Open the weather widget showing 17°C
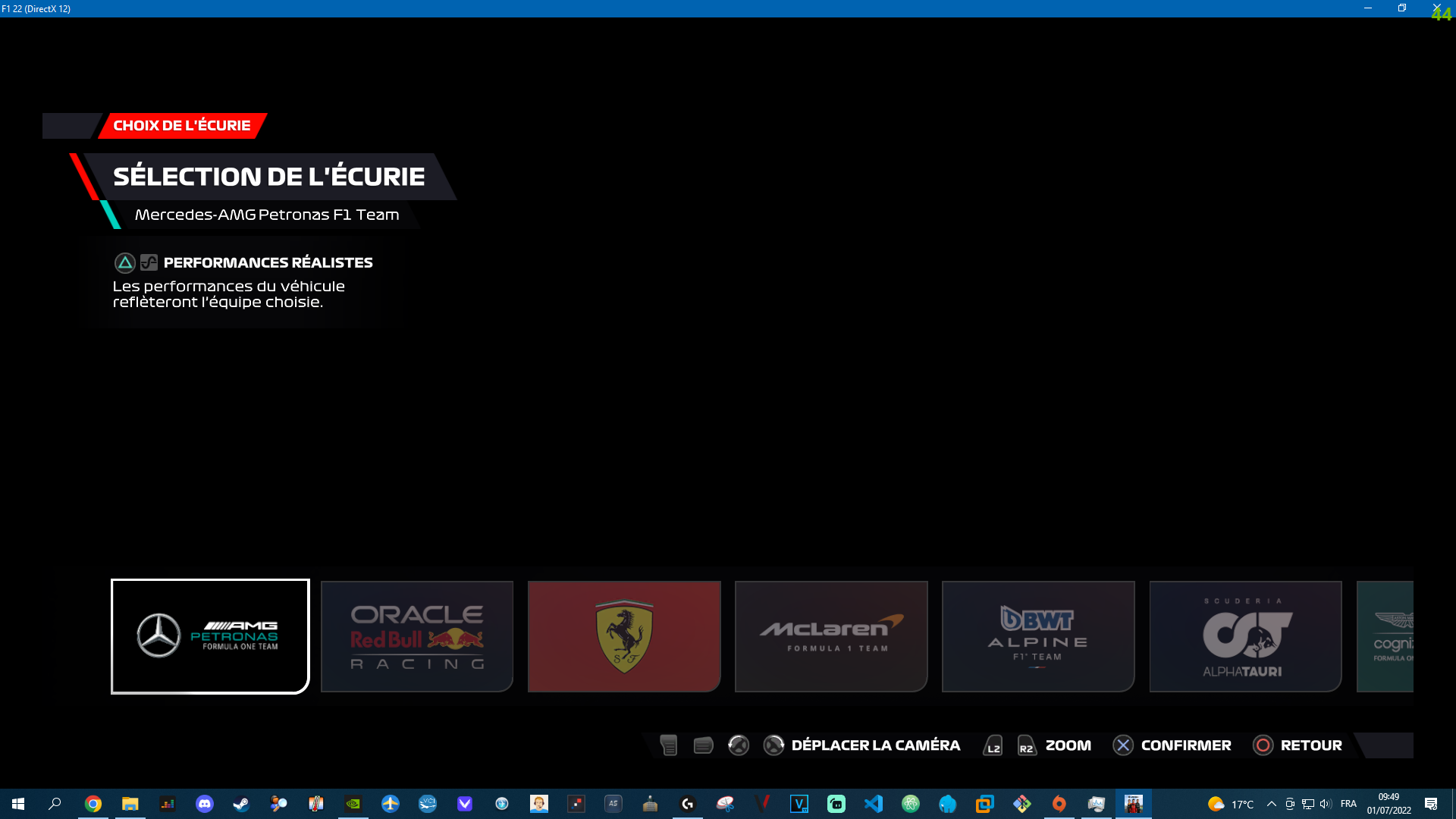1456x819 pixels. click(1231, 804)
